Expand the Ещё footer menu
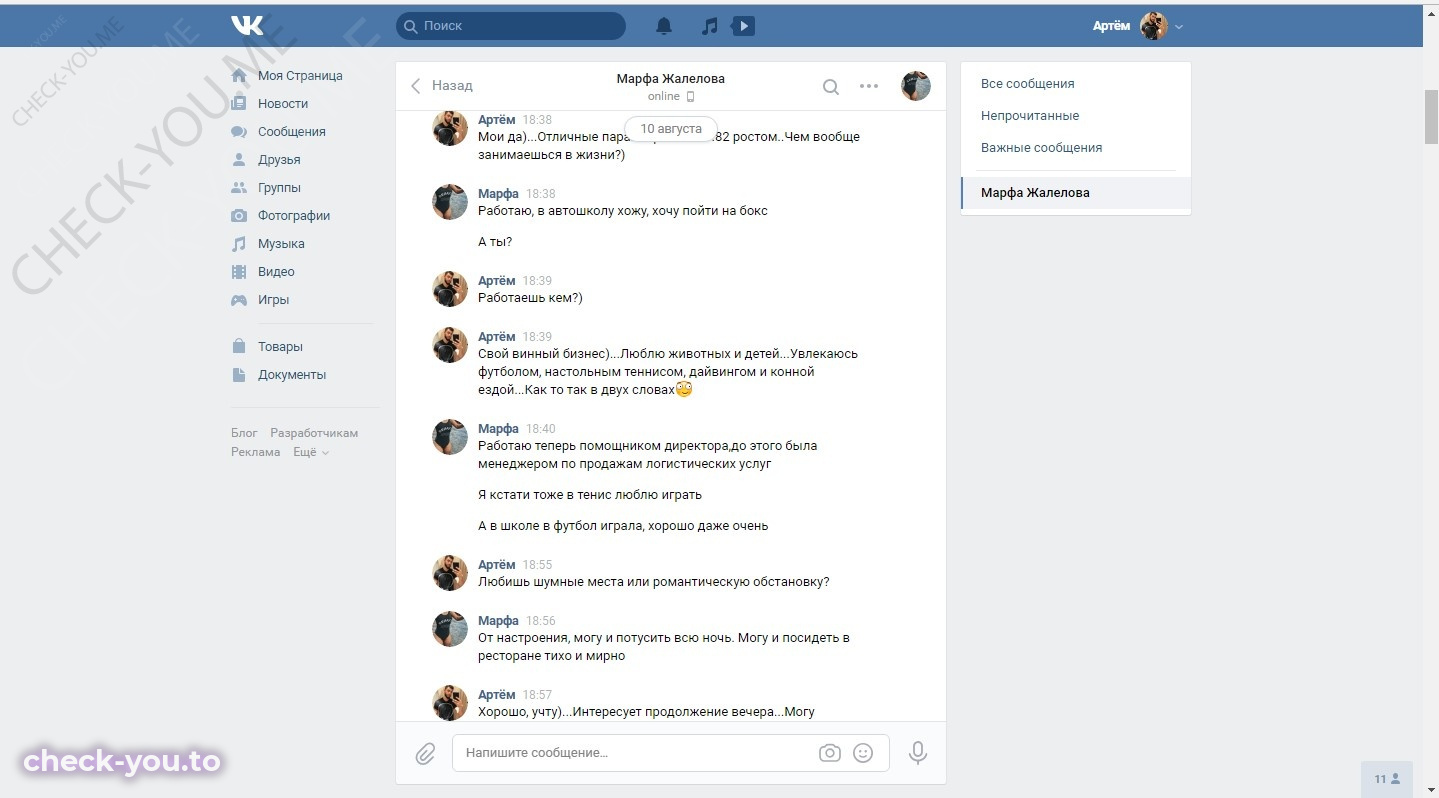1439x798 pixels. (311, 452)
